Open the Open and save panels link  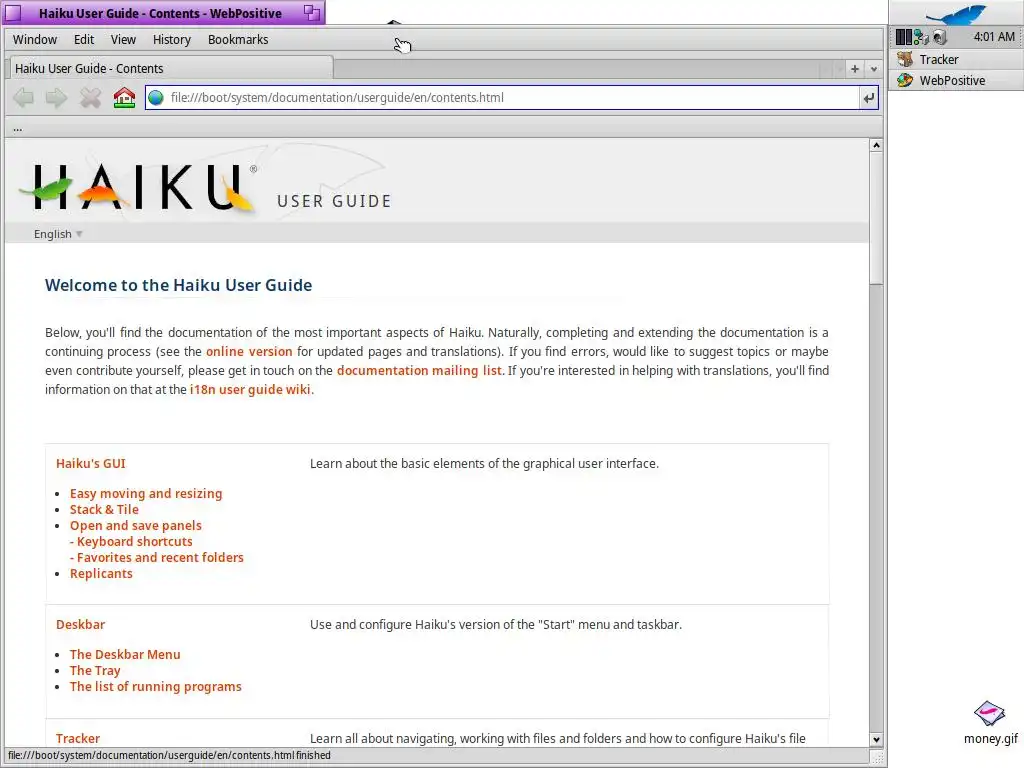point(136,526)
